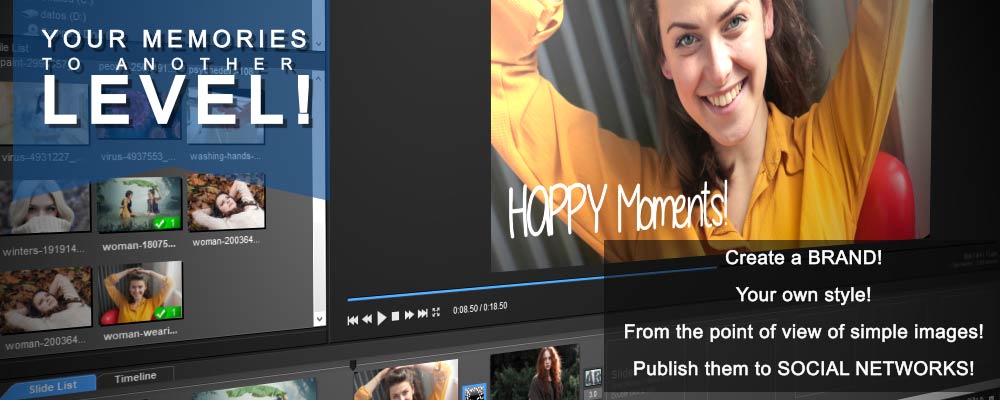Open the blue-highlighted transition between slides
The image size is (1000, 400).
pyautogui.click(x=474, y=391)
